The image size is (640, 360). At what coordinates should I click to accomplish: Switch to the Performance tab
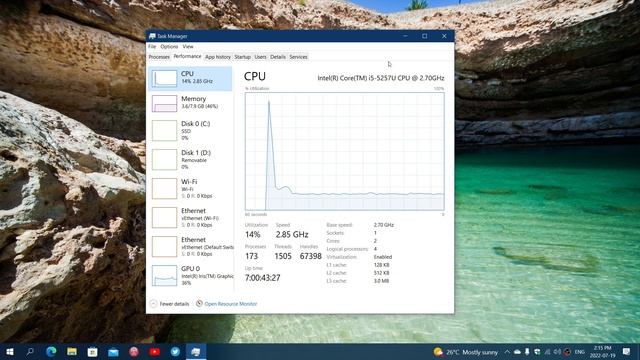click(187, 57)
